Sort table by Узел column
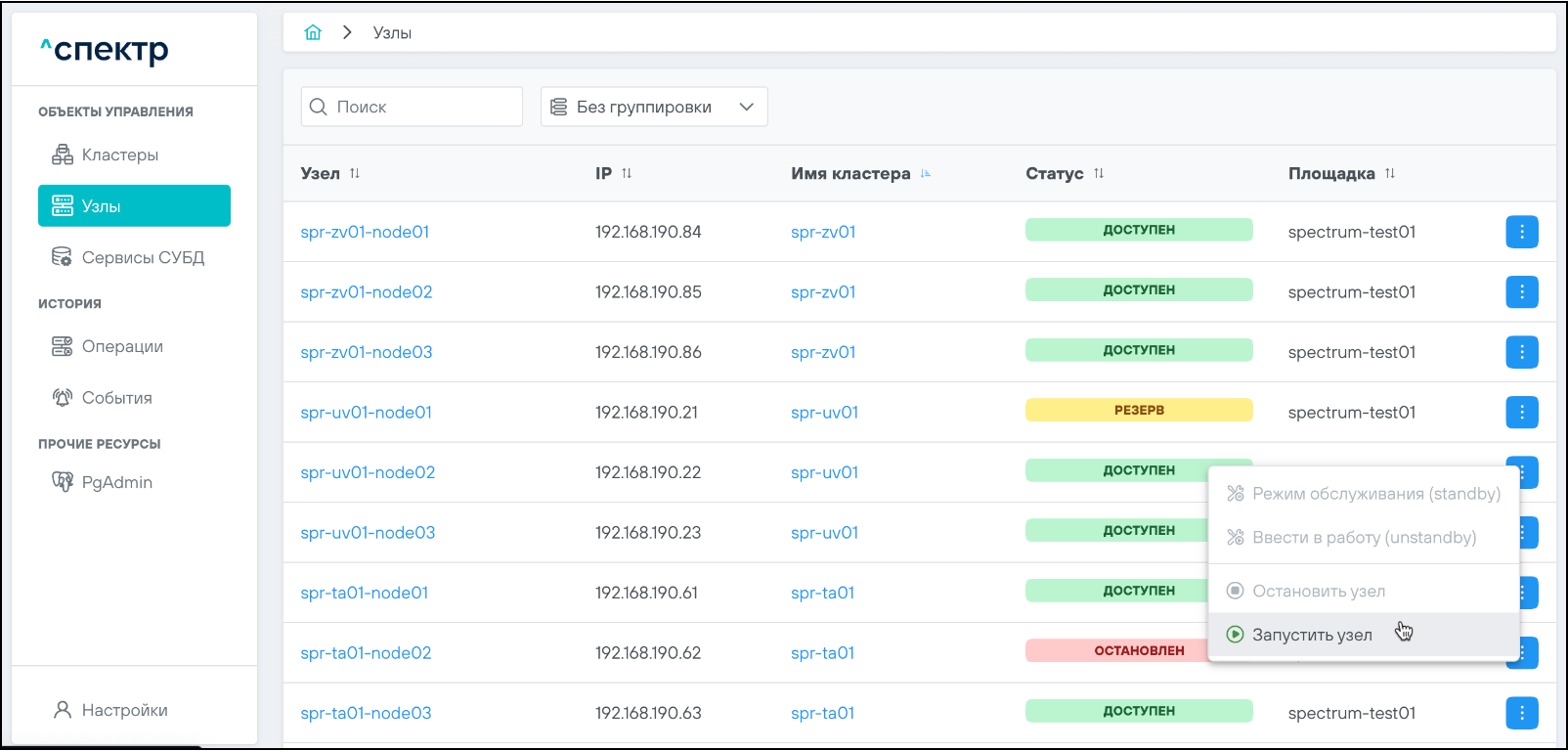This screenshot has height=751, width=1568. click(x=355, y=173)
